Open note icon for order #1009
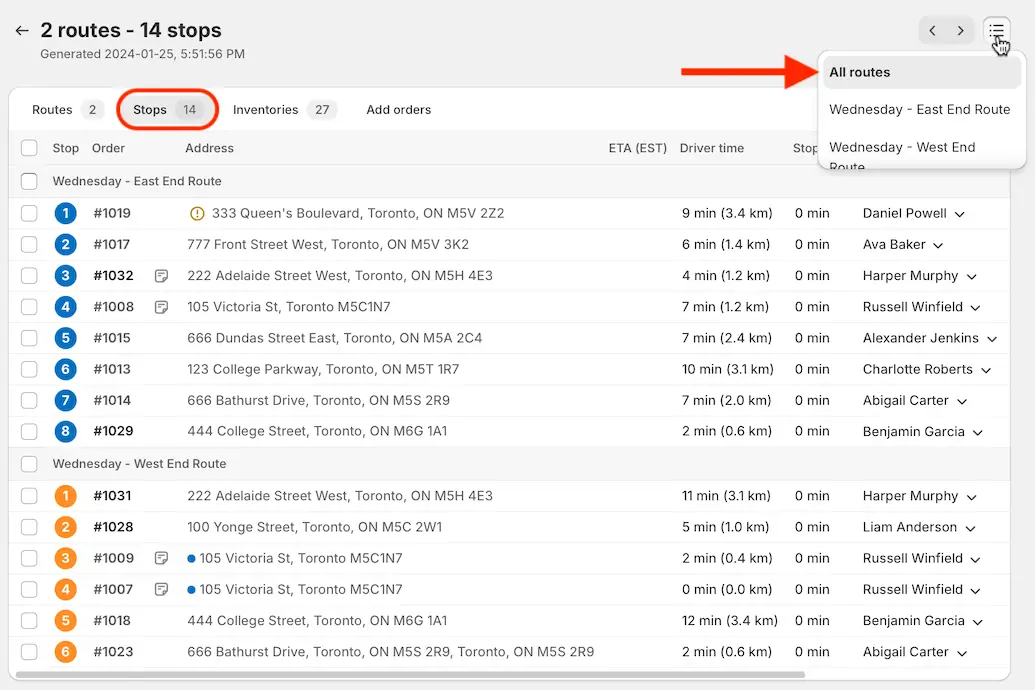1035x690 pixels. [x=161, y=559]
